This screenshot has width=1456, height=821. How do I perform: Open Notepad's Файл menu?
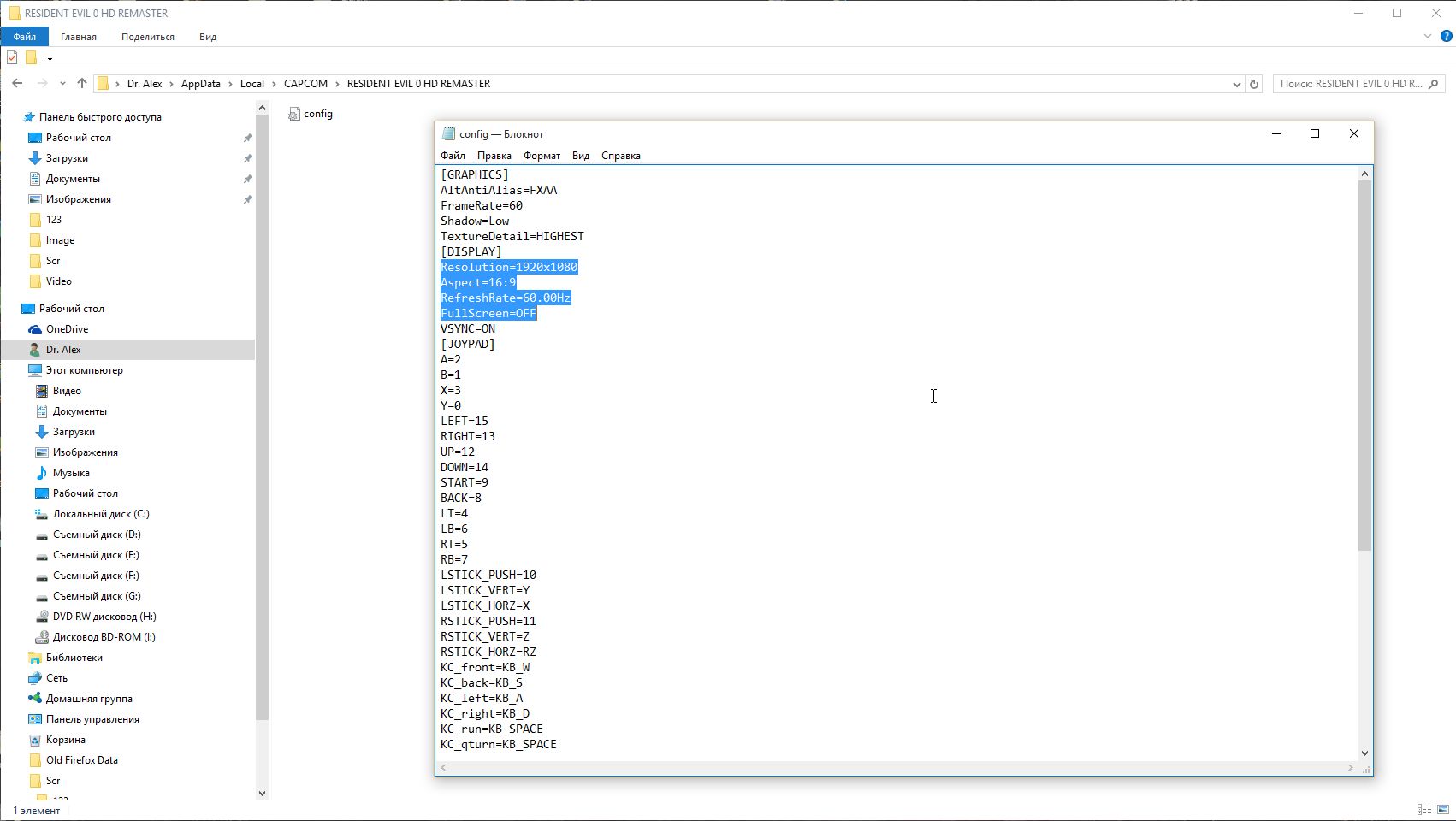pyautogui.click(x=453, y=156)
